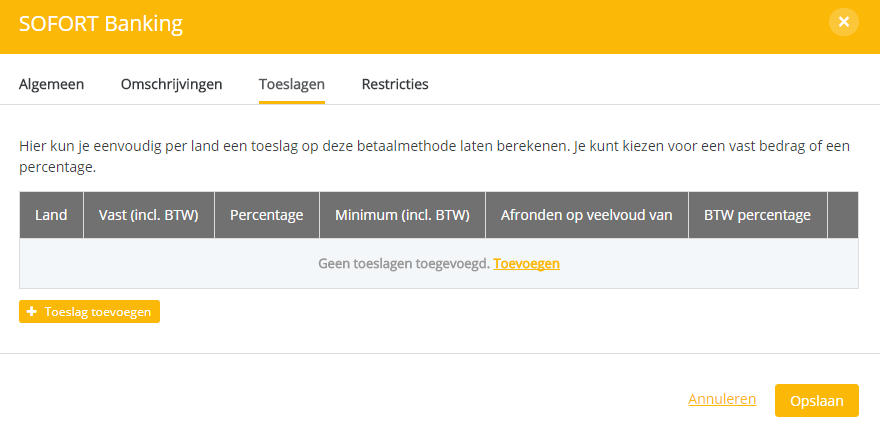Open the Omschrijvingen tab
The width and height of the screenshot is (880, 428).
click(172, 84)
